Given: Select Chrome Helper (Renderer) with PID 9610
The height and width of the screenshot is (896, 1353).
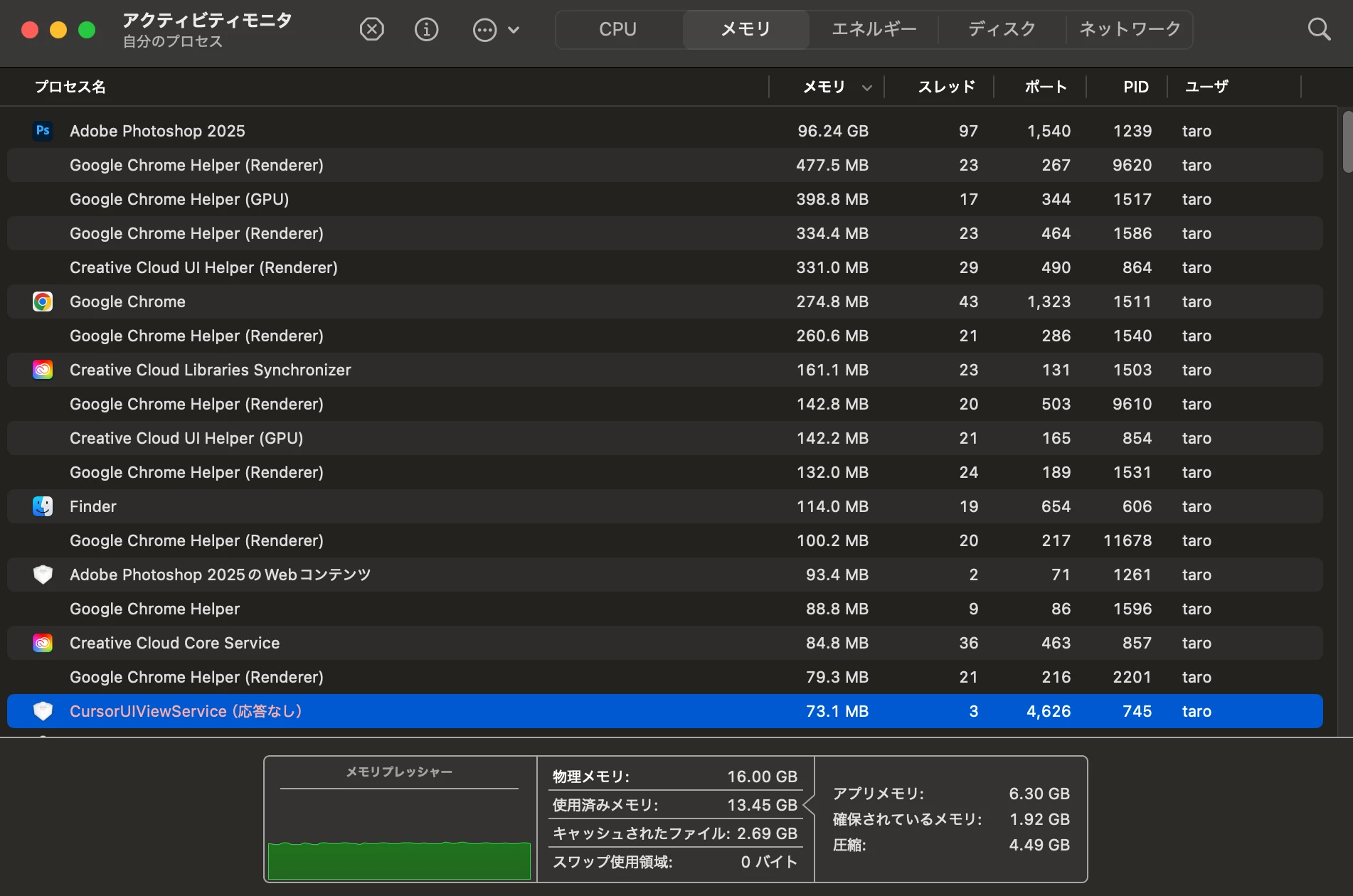Looking at the screenshot, I should pyautogui.click(x=665, y=404).
